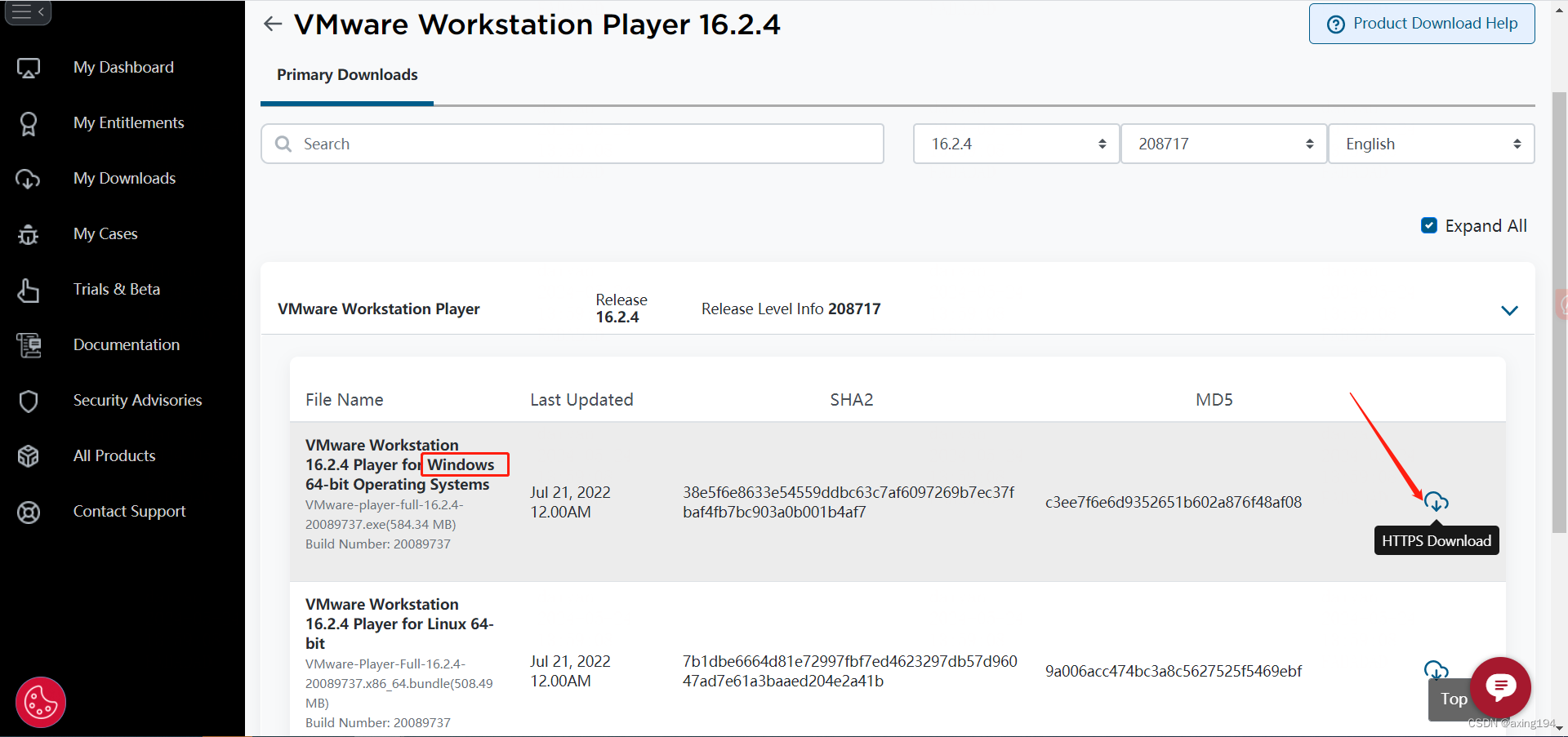Open the red chat bubble widget
The height and width of the screenshot is (737, 1568).
pyautogui.click(x=1500, y=687)
